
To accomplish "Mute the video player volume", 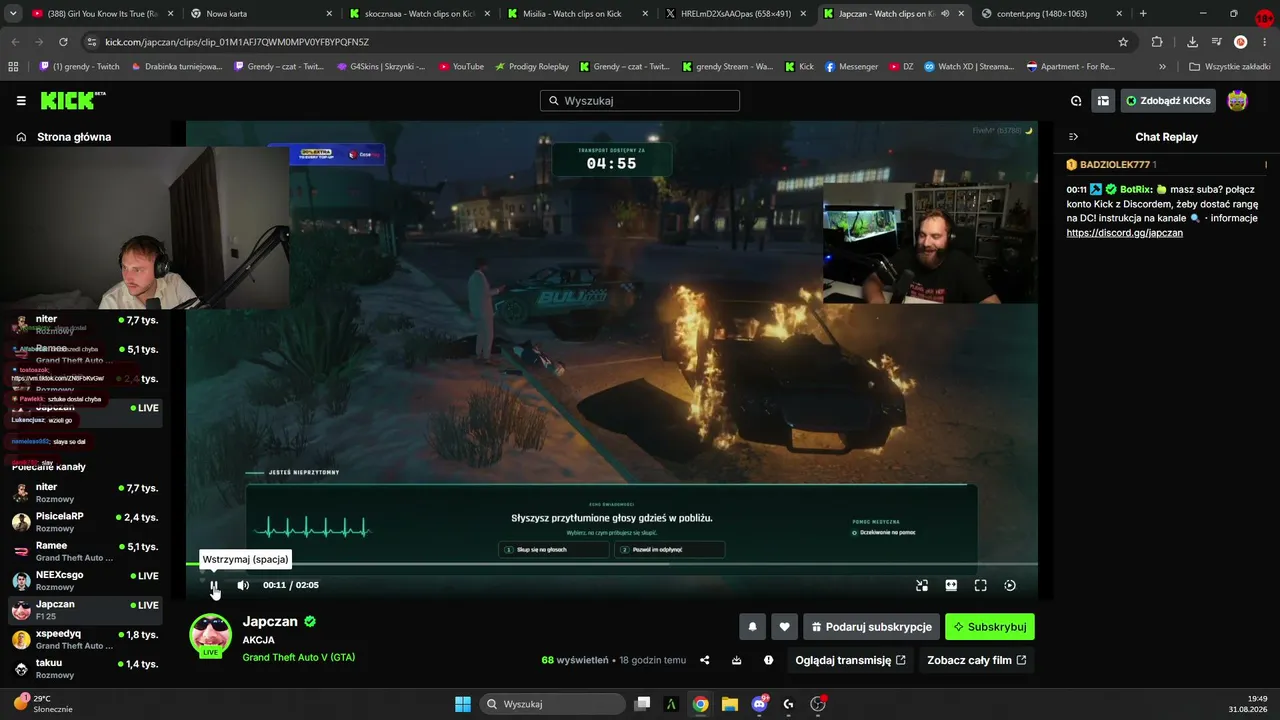I will click(243, 585).
